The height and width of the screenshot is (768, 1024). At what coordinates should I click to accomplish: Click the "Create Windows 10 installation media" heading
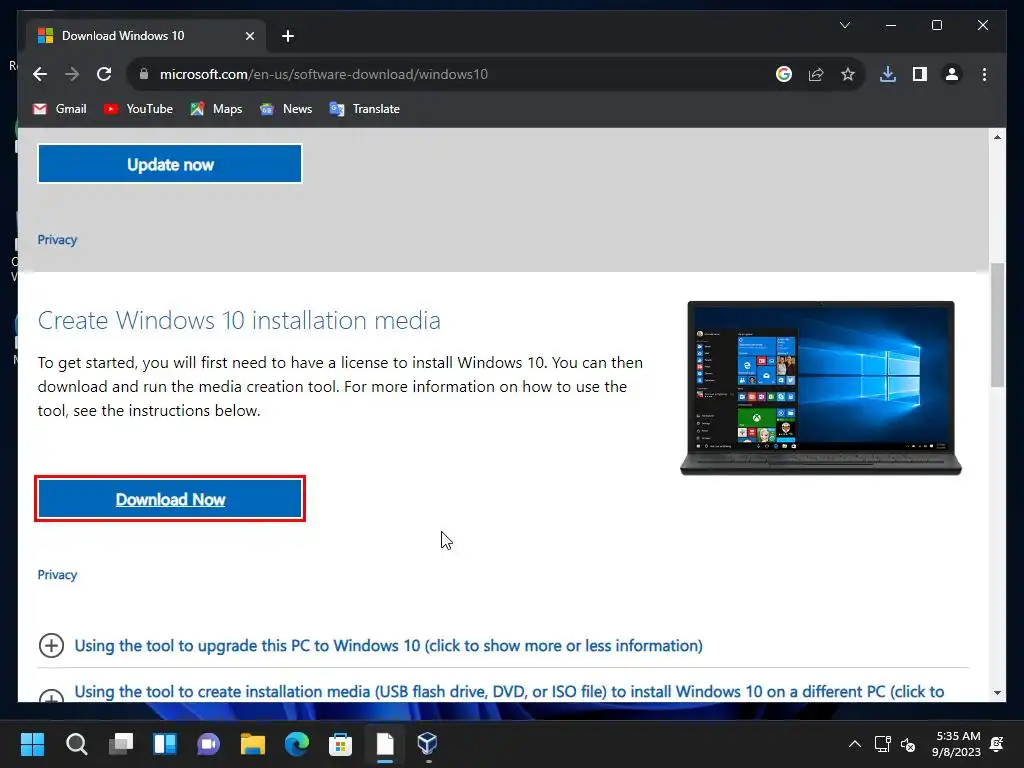(239, 321)
